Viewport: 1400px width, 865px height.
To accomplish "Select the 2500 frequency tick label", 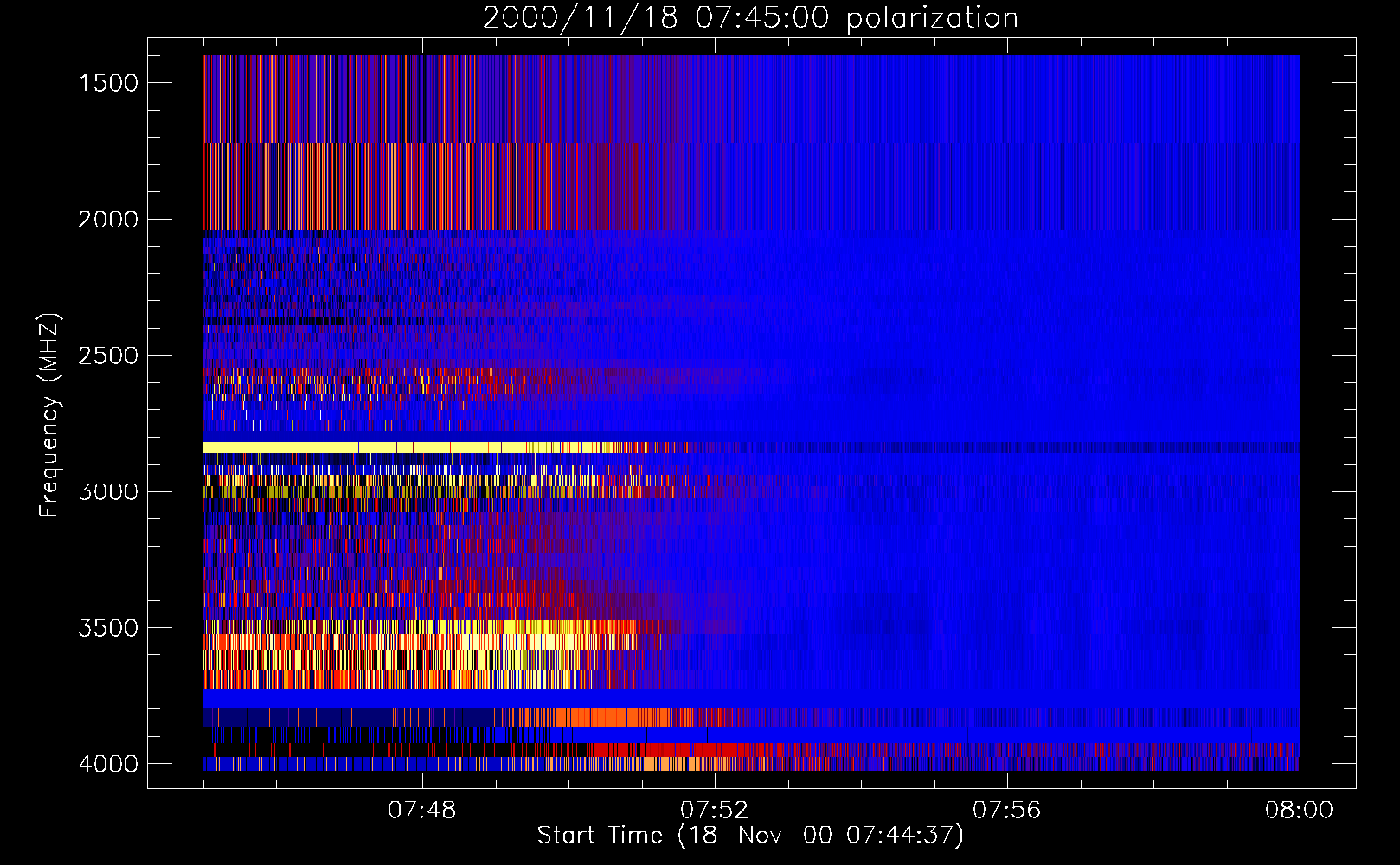I will (108, 356).
